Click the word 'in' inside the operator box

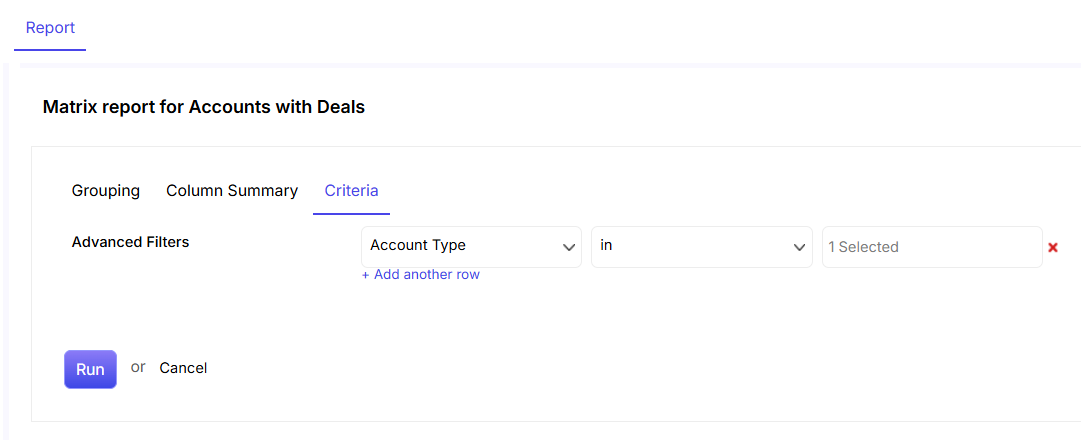pyautogui.click(x=606, y=245)
